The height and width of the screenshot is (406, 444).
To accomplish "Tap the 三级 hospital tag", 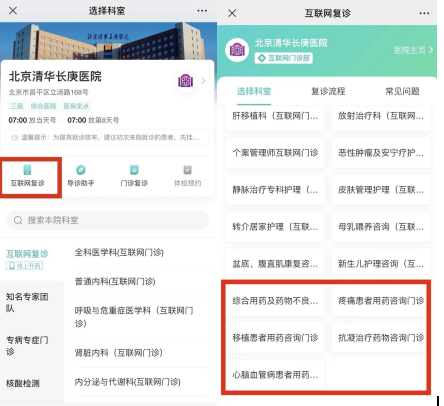I will (x=17, y=106).
